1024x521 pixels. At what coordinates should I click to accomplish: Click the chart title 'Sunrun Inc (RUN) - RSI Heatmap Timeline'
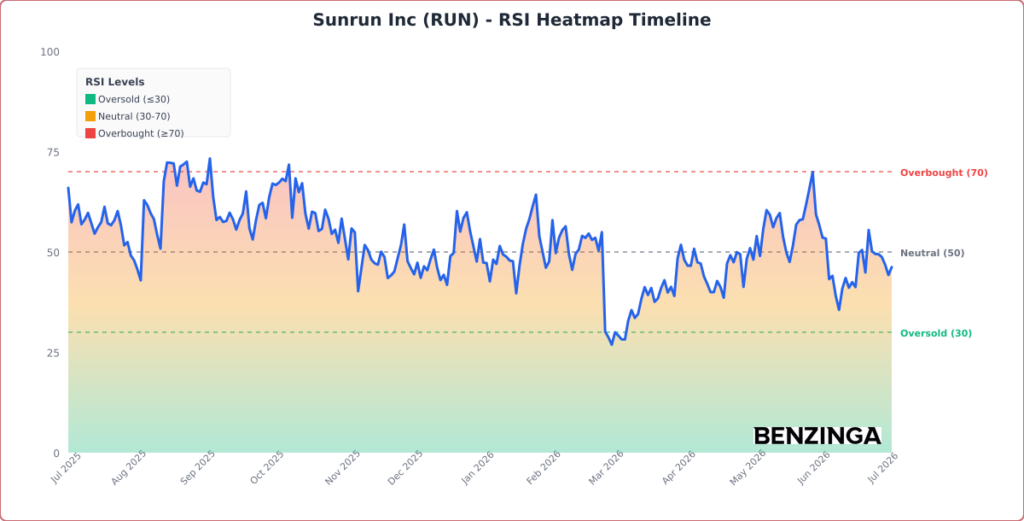point(511,20)
